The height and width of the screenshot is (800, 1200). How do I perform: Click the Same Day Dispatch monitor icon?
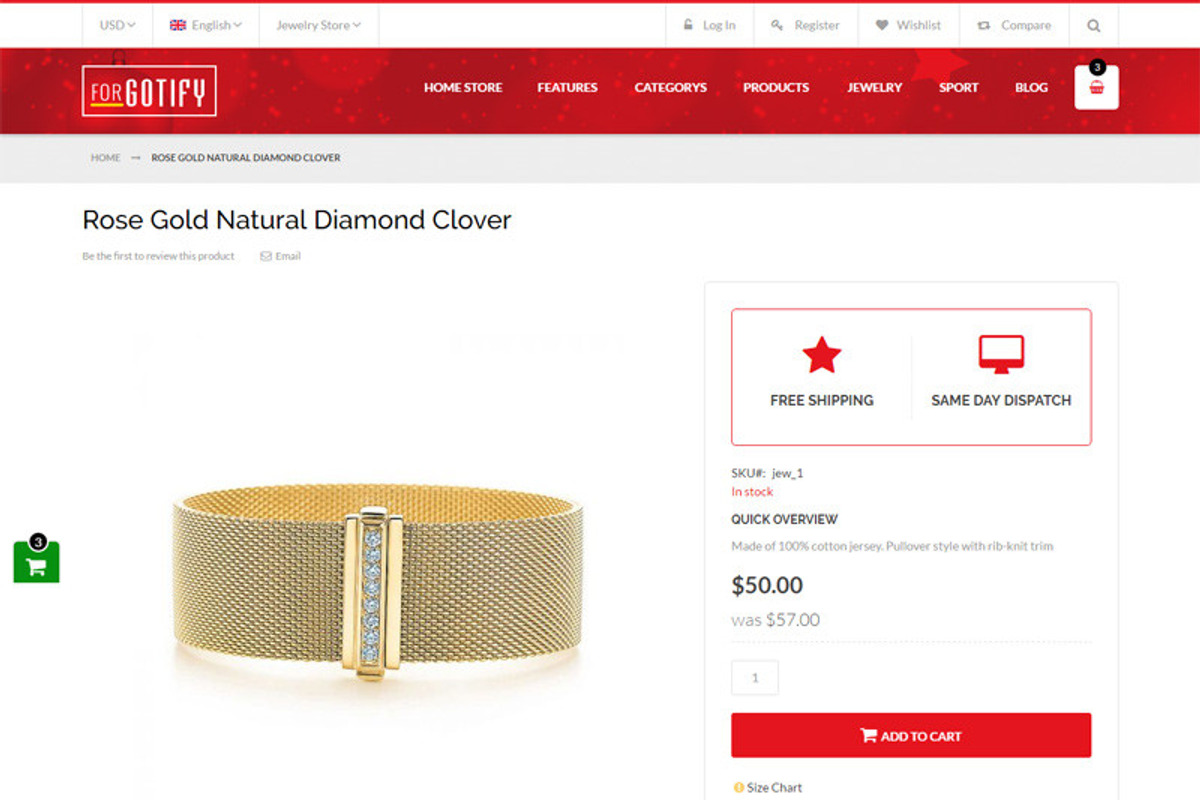click(x=1001, y=355)
